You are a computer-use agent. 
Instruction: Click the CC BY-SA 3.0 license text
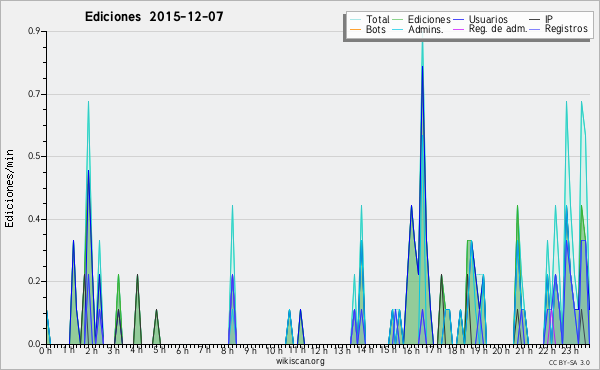[569, 362]
